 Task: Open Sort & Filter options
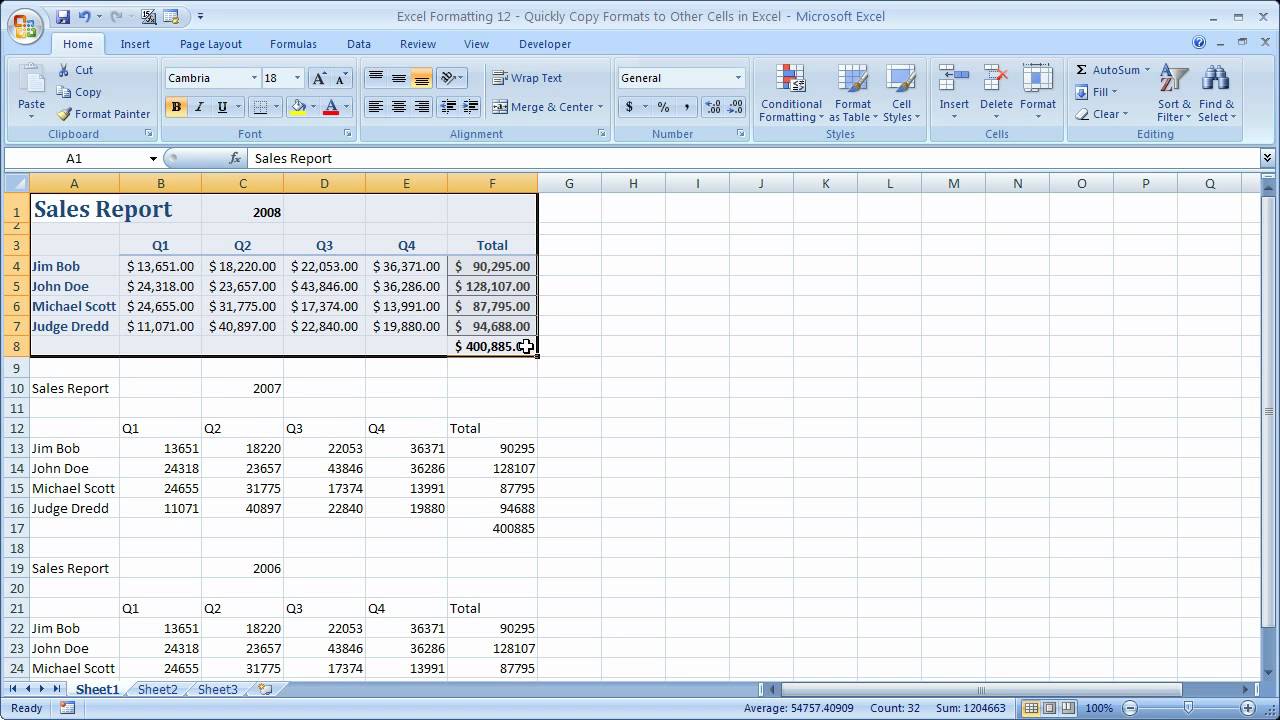[x=1174, y=94]
